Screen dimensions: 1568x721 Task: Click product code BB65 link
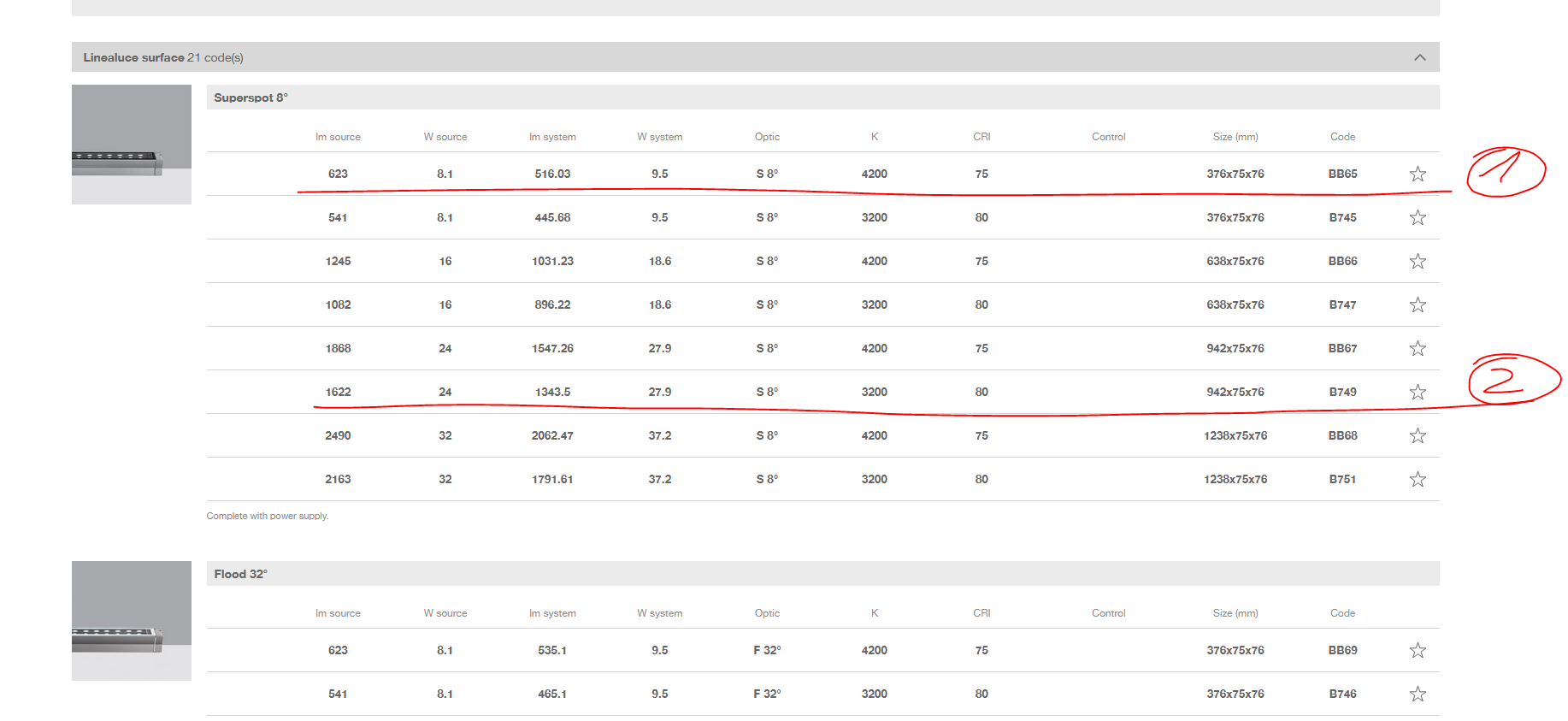tap(1342, 174)
